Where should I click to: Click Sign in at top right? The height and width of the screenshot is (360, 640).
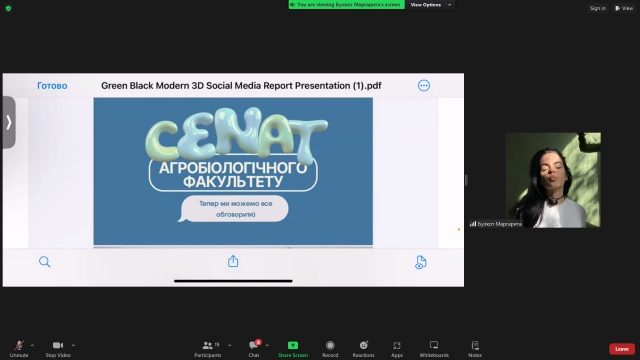[598, 8]
